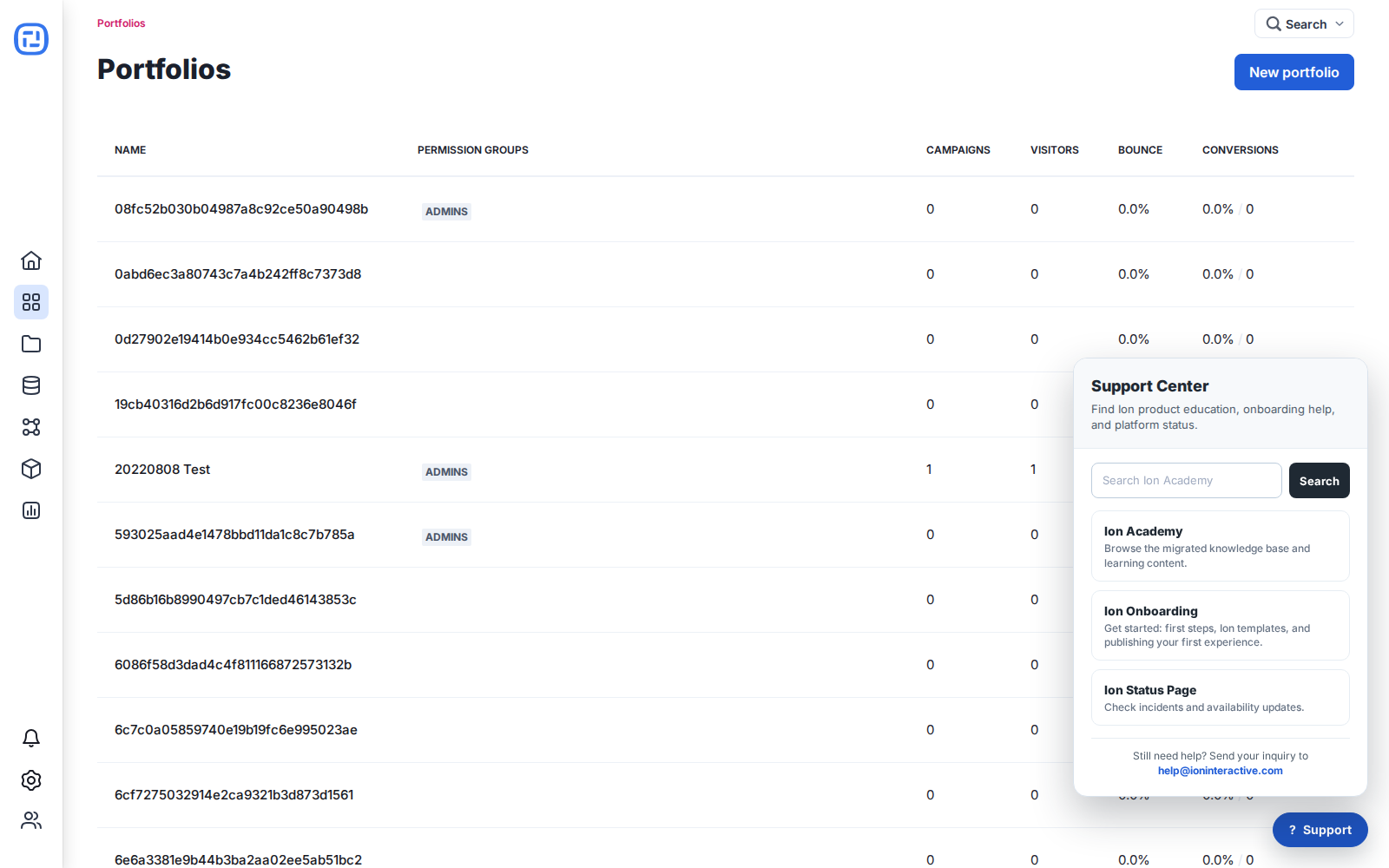Open the settings gear icon

click(31, 779)
